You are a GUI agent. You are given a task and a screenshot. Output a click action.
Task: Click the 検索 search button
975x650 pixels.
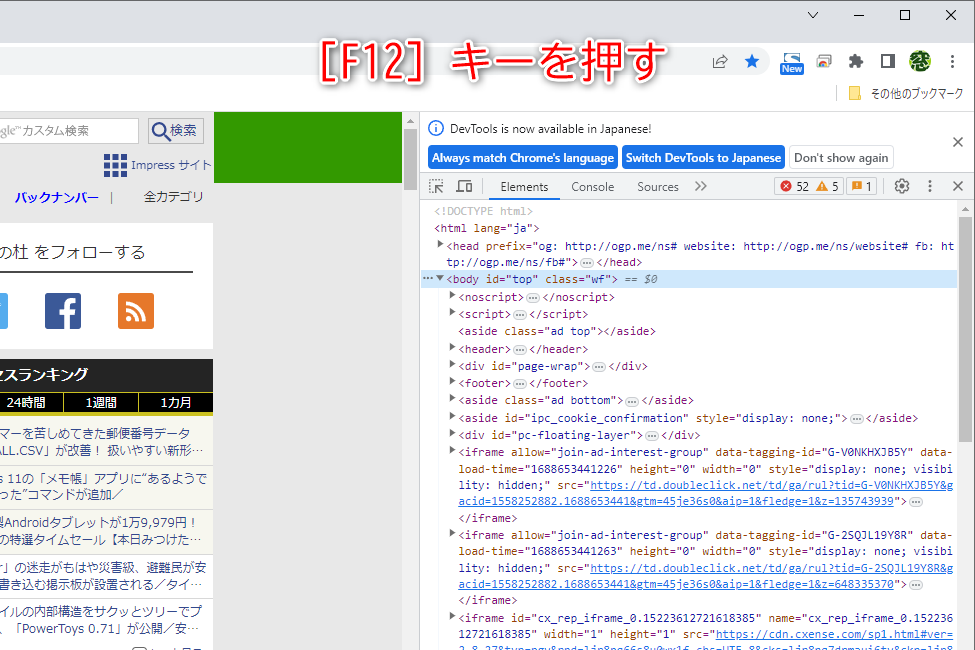176,131
